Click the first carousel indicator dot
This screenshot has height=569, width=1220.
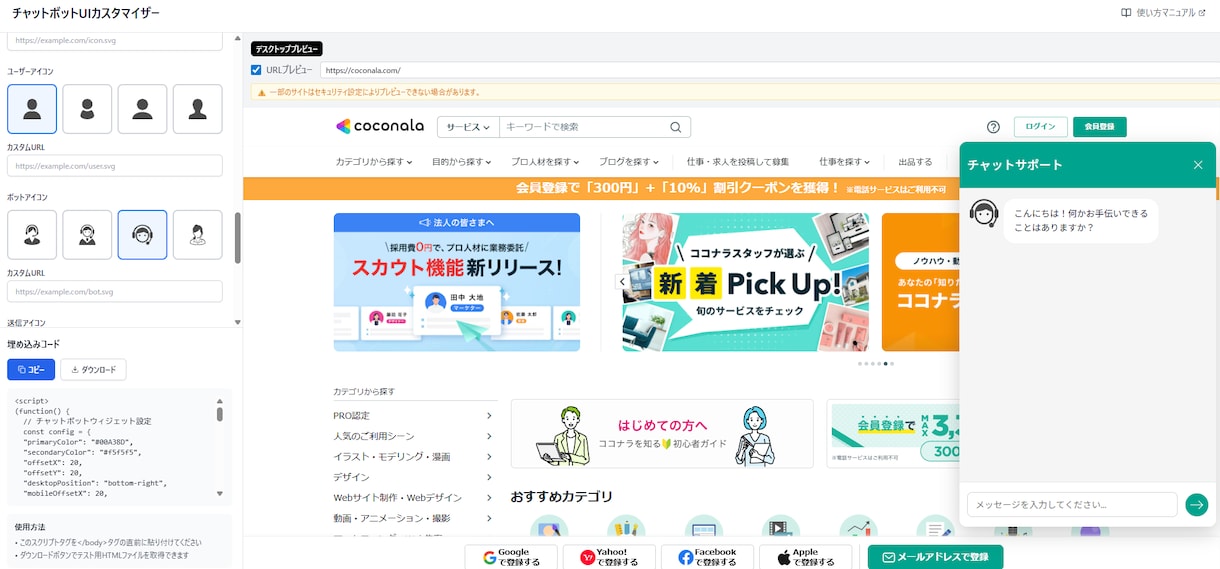click(859, 364)
